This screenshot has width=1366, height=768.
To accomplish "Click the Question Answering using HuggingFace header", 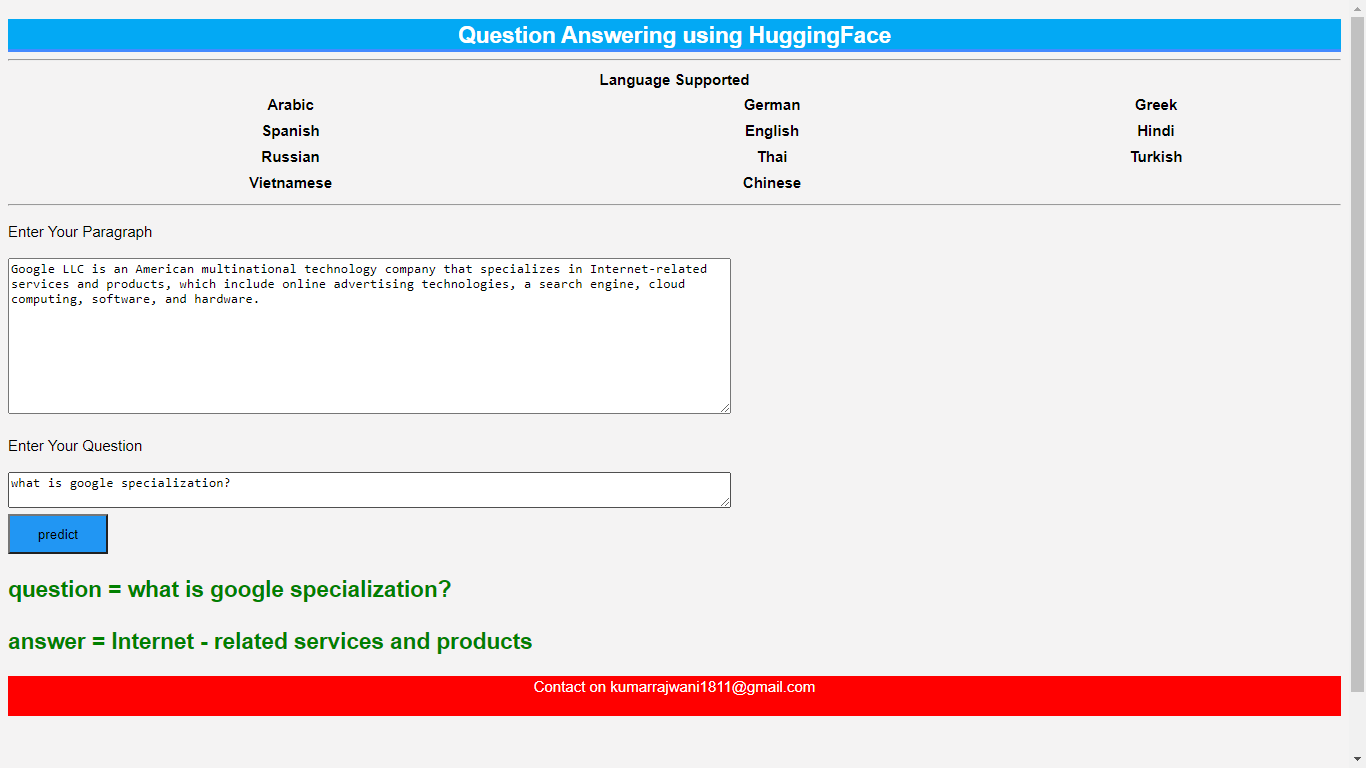I will coord(674,36).
